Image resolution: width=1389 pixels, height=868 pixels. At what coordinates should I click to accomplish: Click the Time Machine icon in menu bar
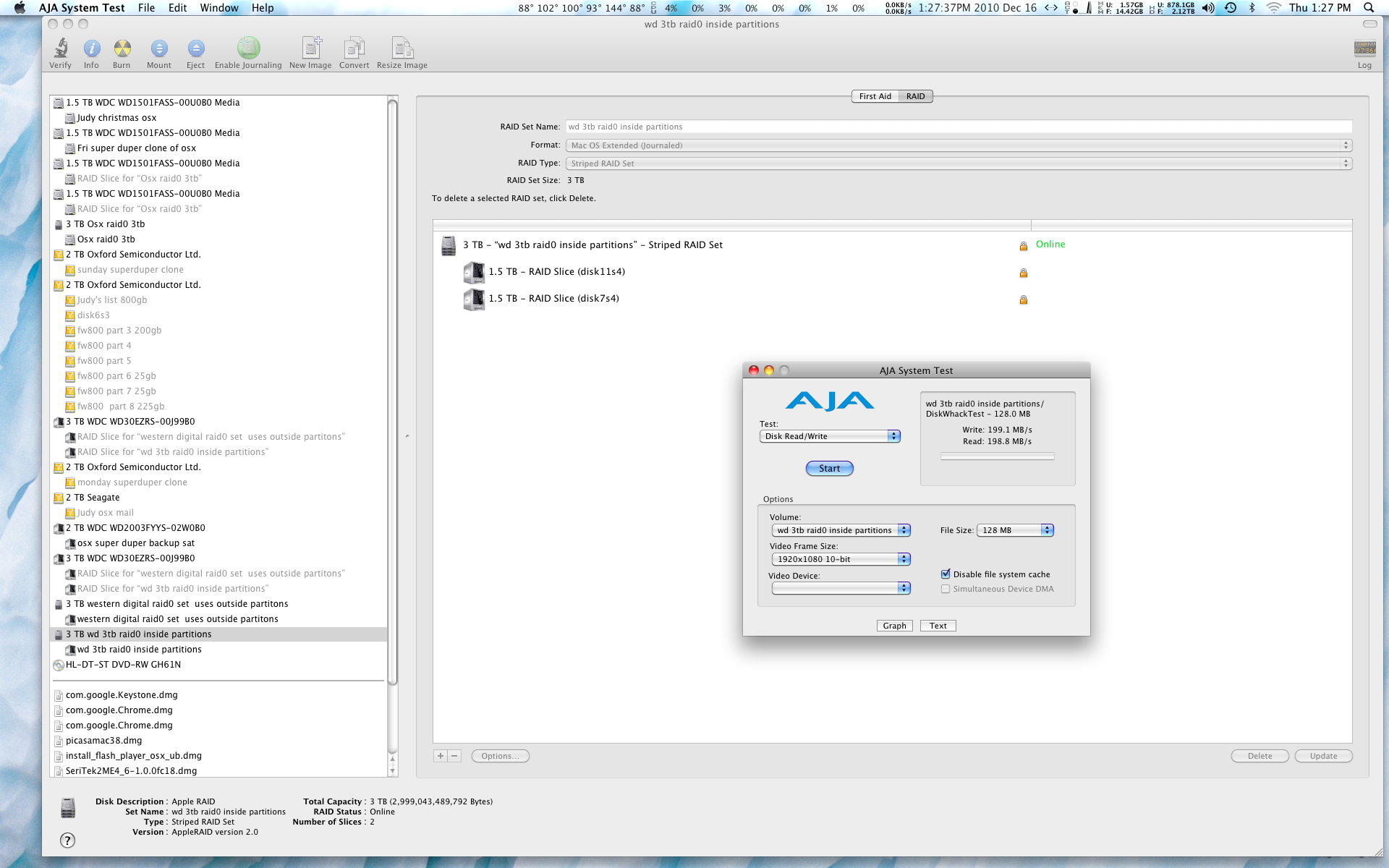(x=1231, y=8)
